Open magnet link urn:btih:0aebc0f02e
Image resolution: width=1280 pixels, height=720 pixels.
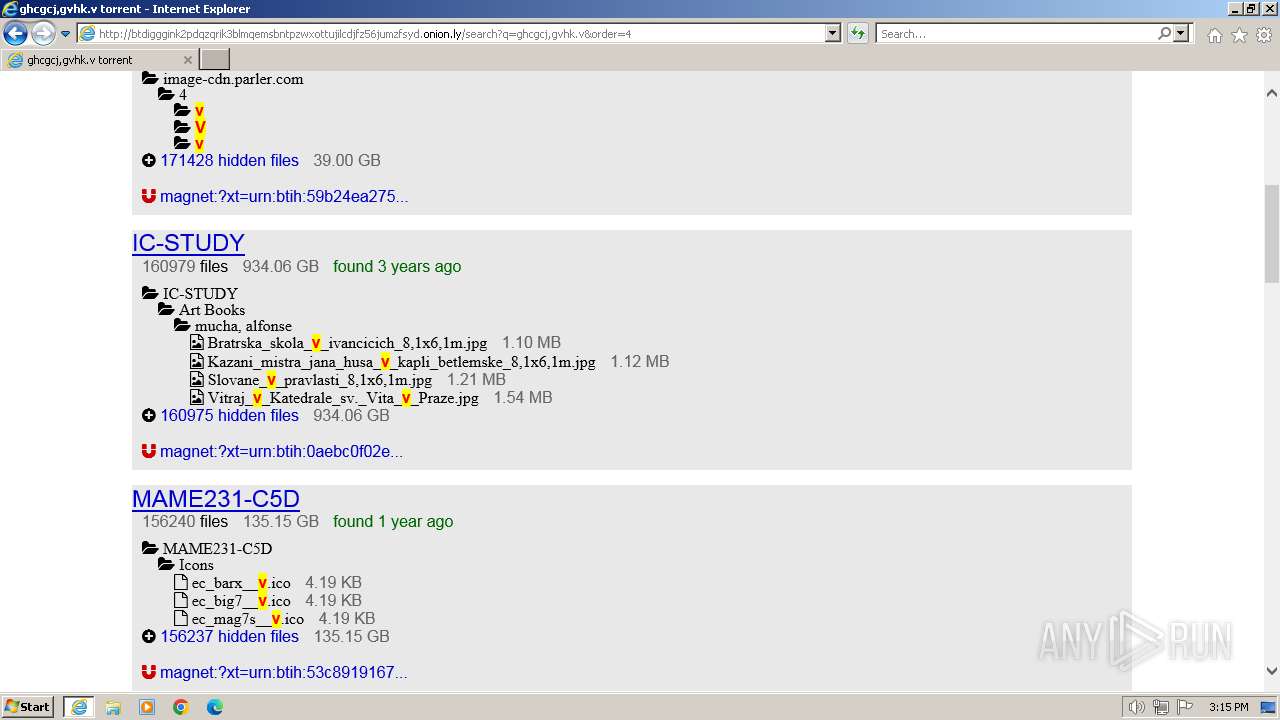point(281,451)
